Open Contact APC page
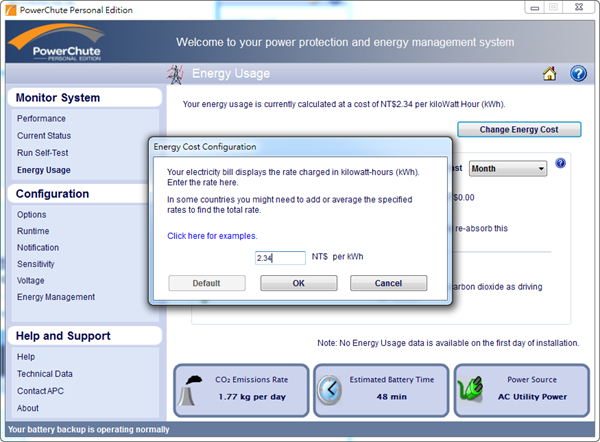The width and height of the screenshot is (600, 442). click(40, 391)
